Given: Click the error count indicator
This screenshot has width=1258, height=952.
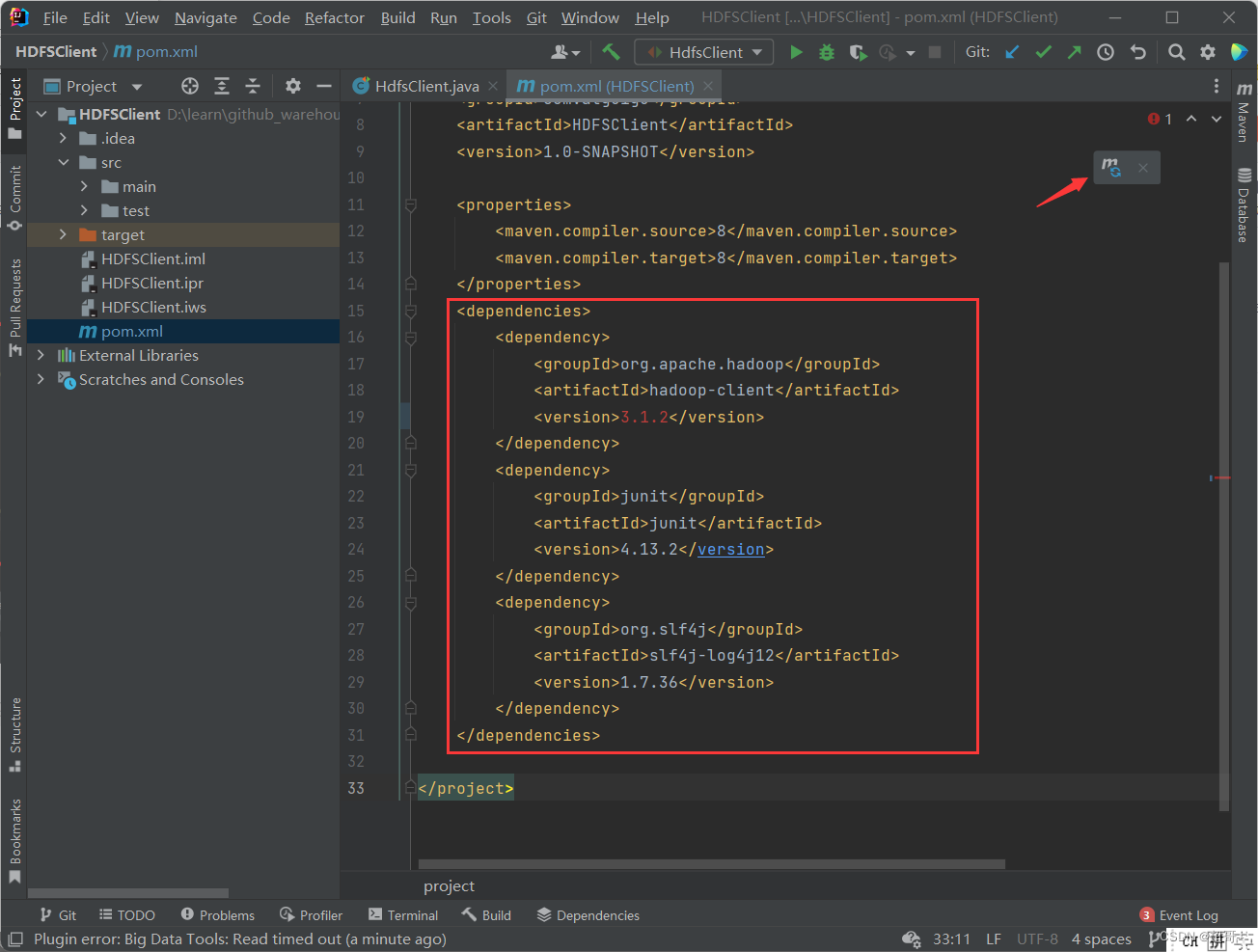Looking at the screenshot, I should pyautogui.click(x=1160, y=119).
